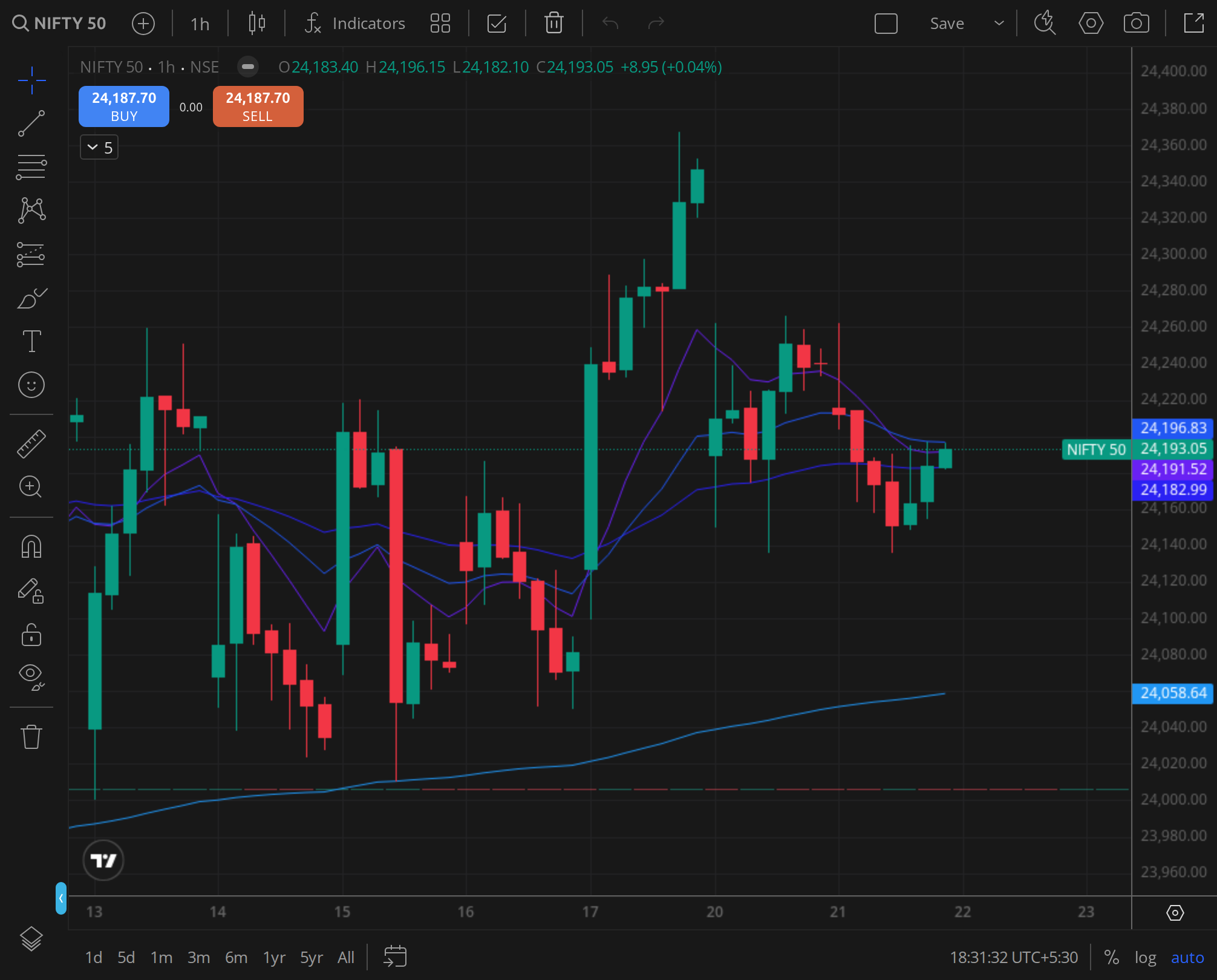Change the candlestick chart style

(257, 24)
